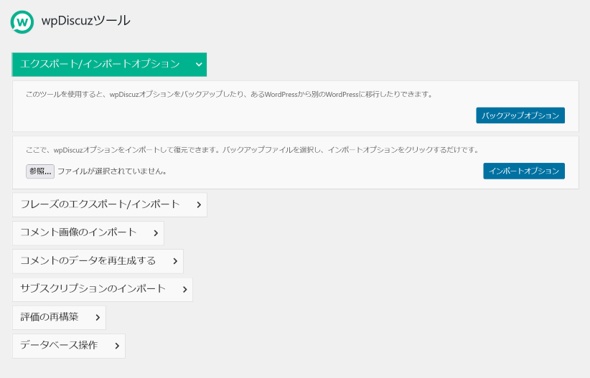Viewport: 590px width, 378px height.
Task: Click ファイルが選択されていません text
Action: [112, 172]
